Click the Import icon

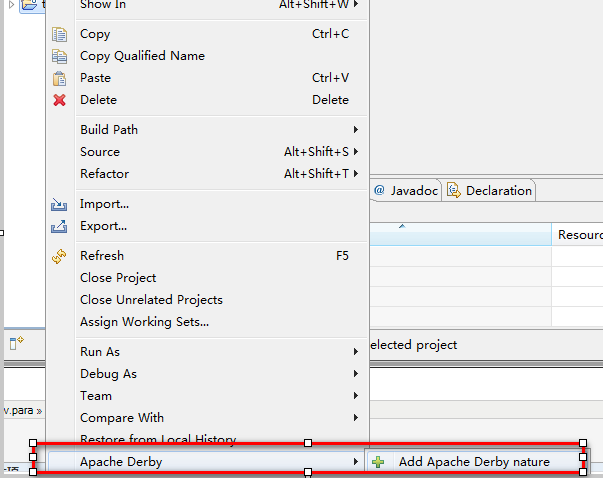(x=59, y=204)
